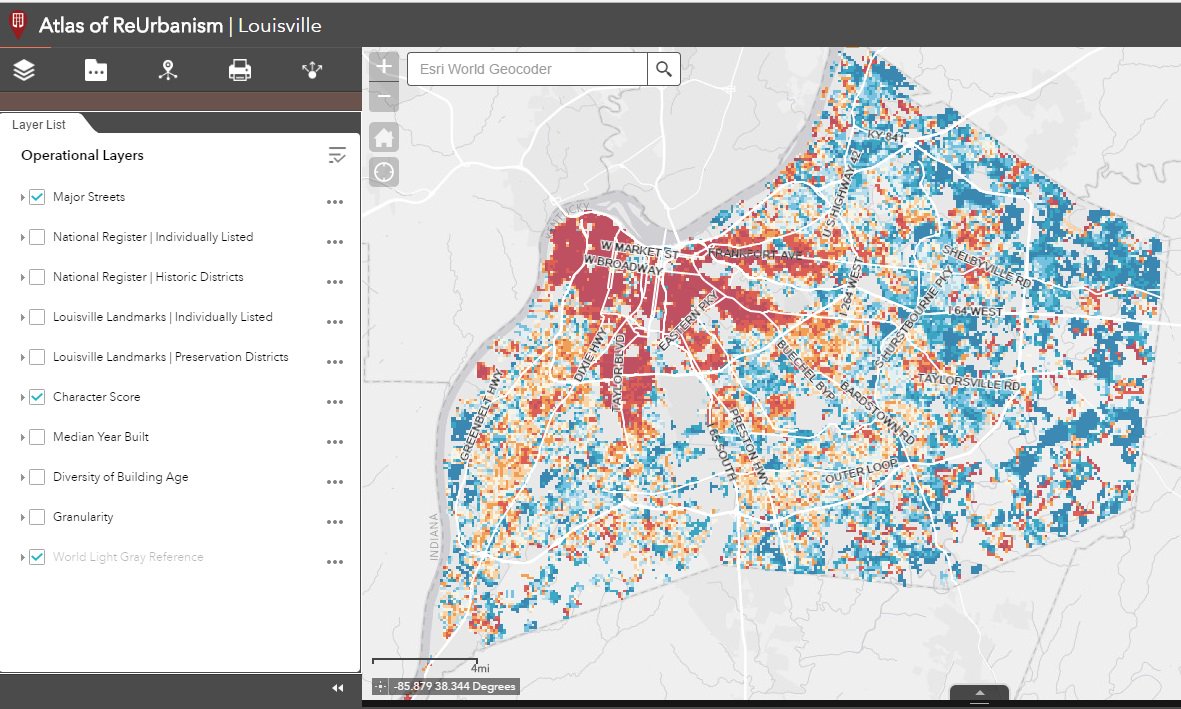Open the legend tool in the toolbar
The height and width of the screenshot is (709, 1181).
point(167,70)
